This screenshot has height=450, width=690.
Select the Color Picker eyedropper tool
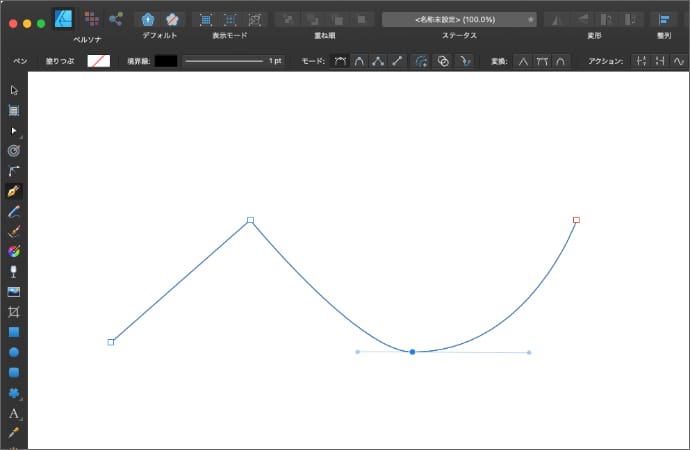tap(14, 433)
